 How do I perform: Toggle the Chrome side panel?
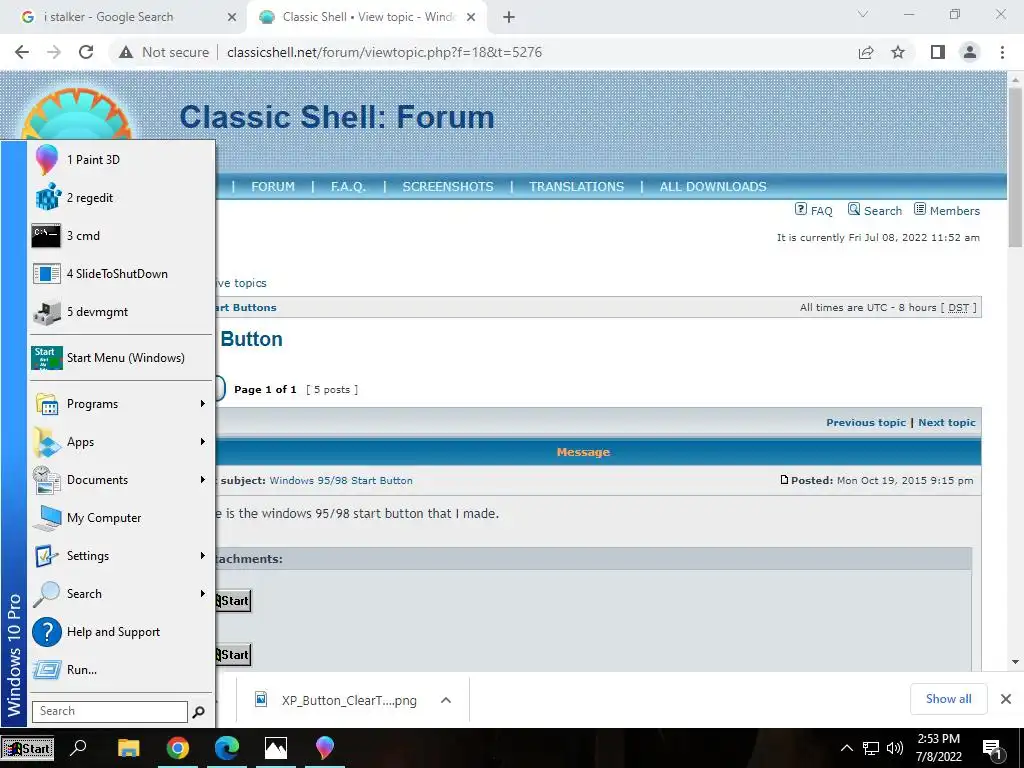[938, 52]
